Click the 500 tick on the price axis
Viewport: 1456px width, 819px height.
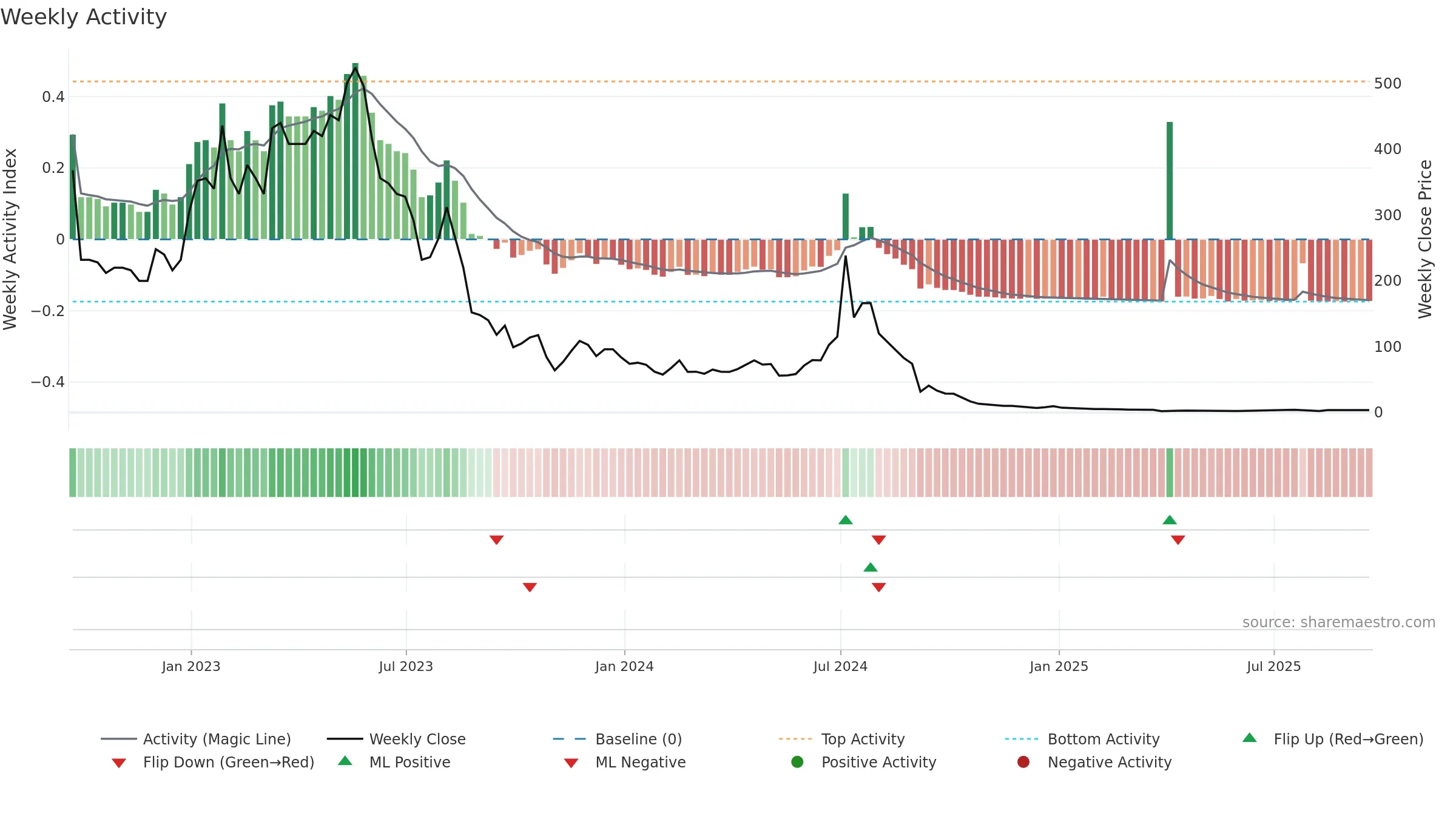click(x=1388, y=83)
